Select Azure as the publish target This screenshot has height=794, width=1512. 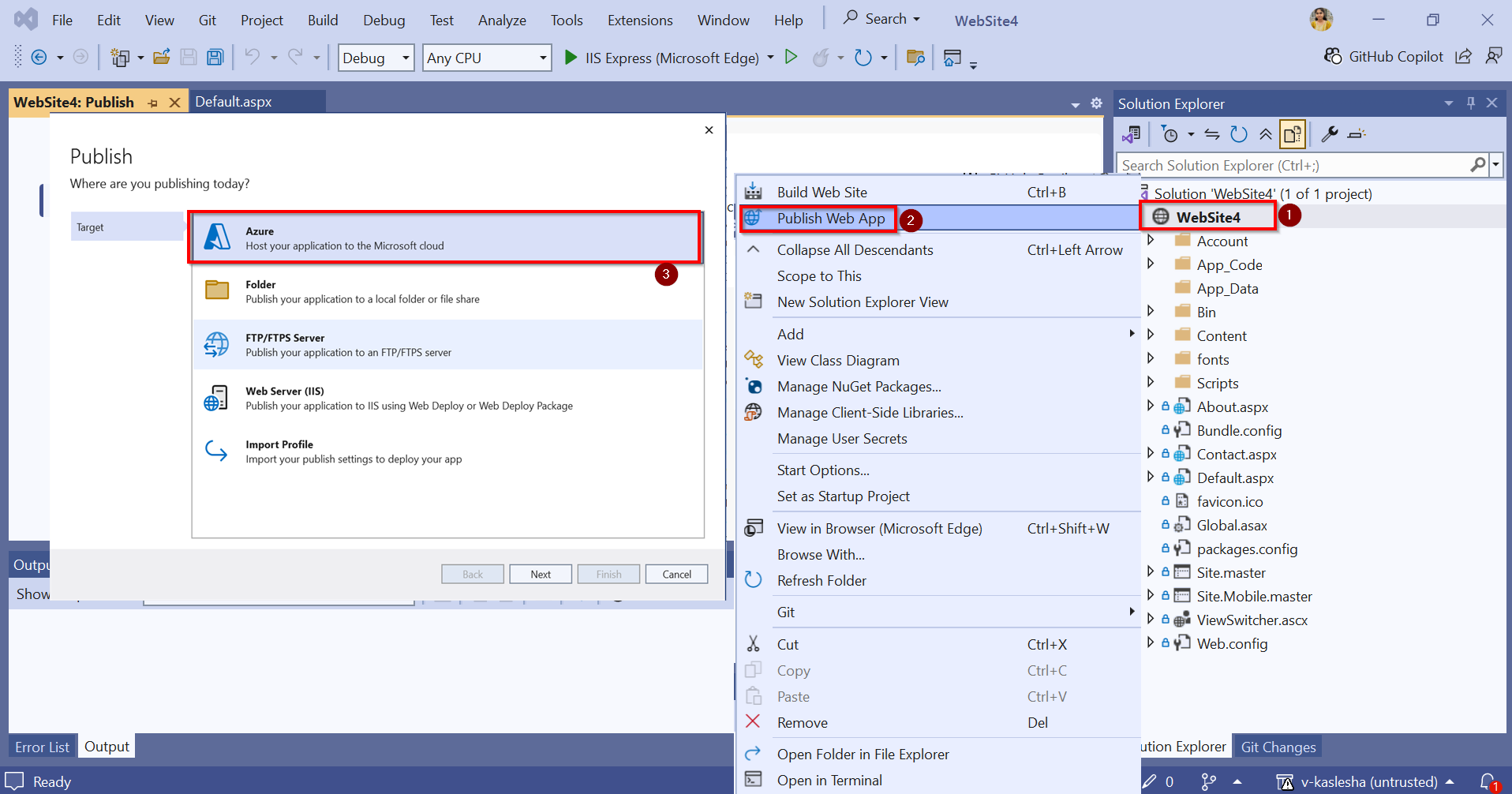click(x=447, y=238)
